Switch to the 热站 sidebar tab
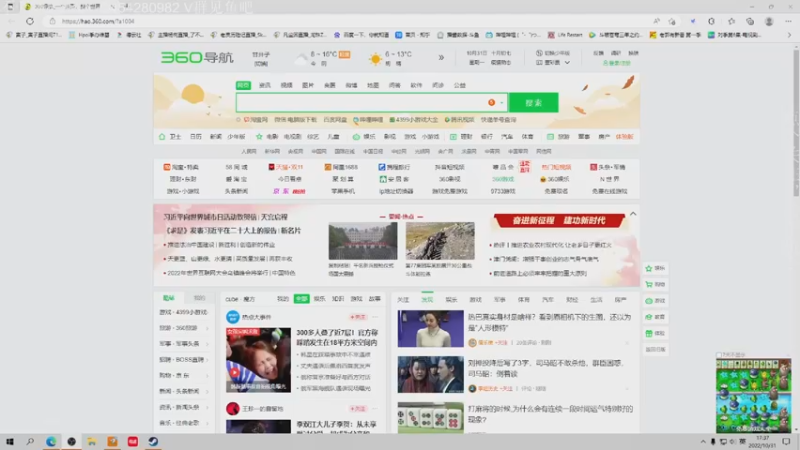The width and height of the screenshot is (800, 450). point(169,298)
